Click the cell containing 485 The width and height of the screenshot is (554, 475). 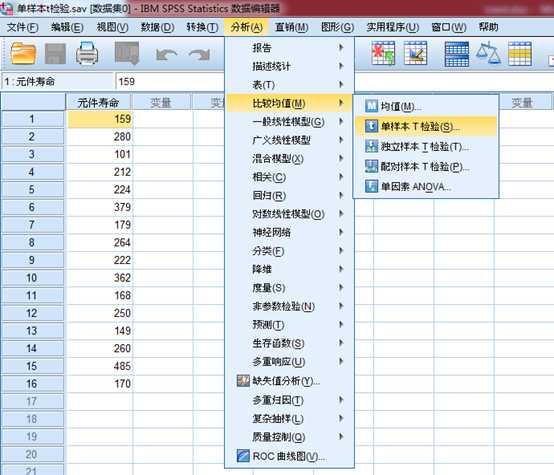click(100, 366)
